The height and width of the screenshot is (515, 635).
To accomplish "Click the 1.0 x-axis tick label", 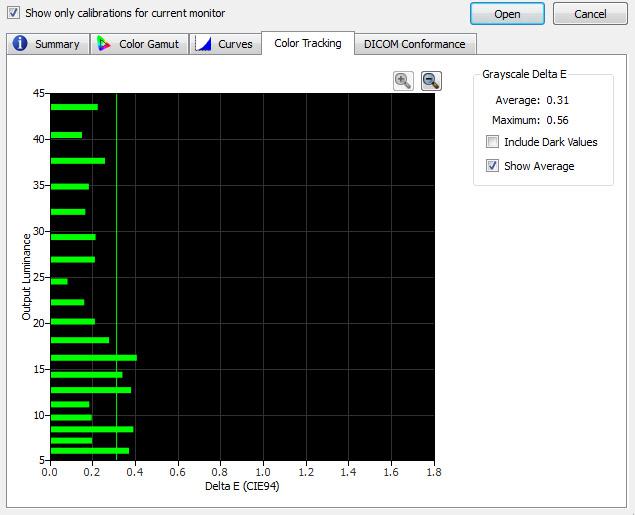I will pos(263,472).
